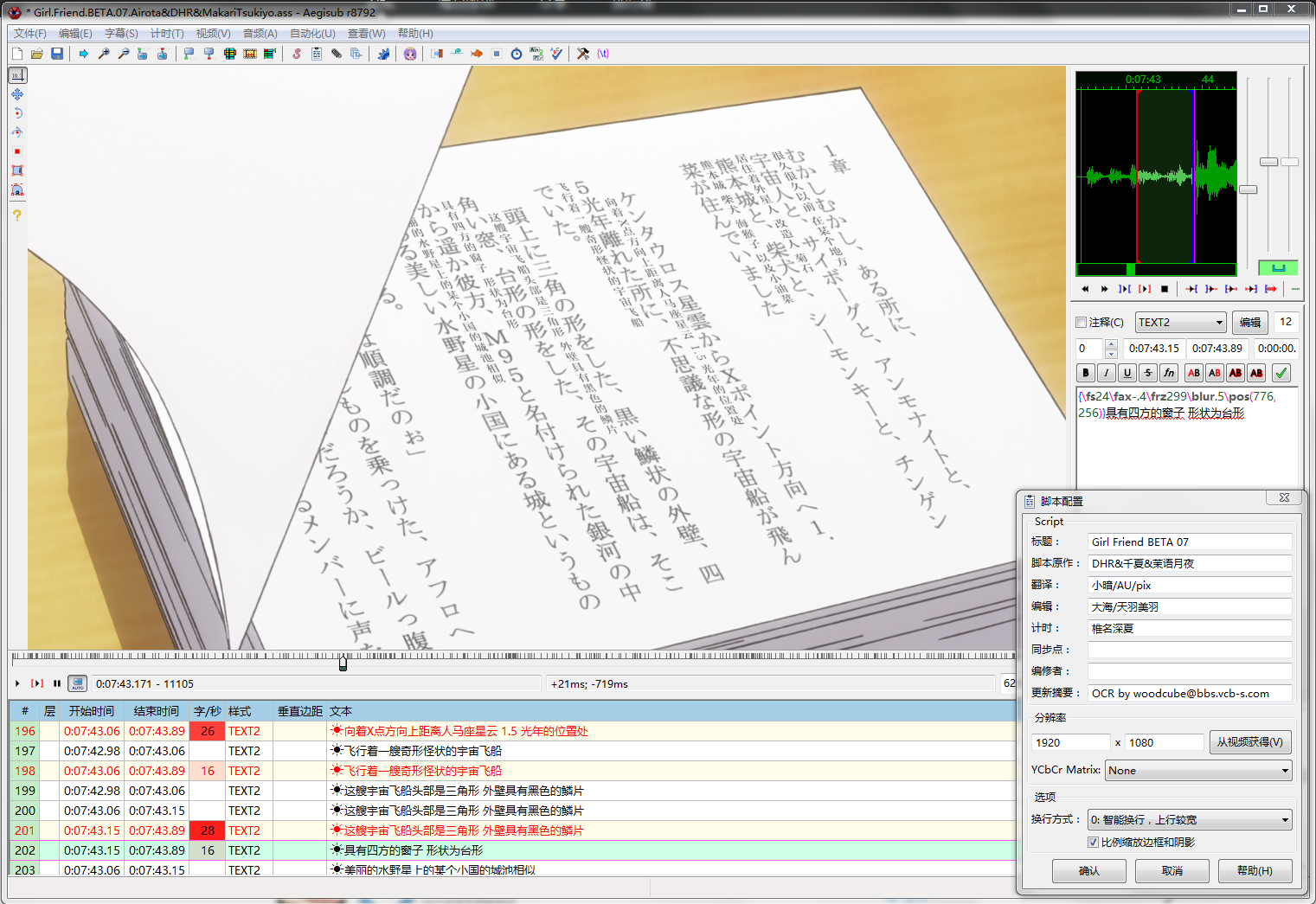Open the Translation Assistant fish icon

coord(477,54)
